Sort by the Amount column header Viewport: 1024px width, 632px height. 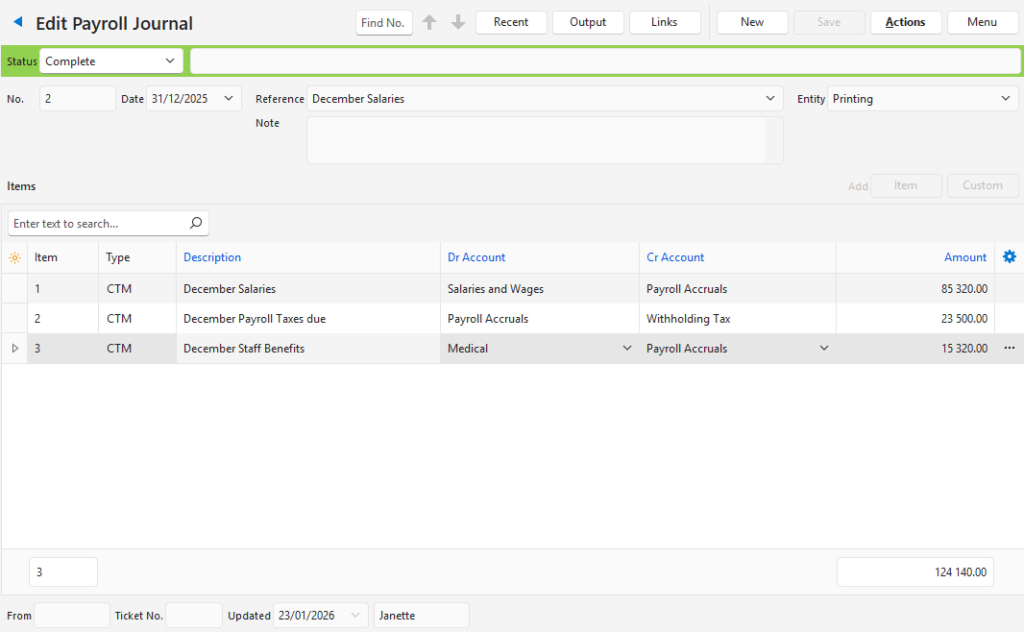pyautogui.click(x=965, y=257)
